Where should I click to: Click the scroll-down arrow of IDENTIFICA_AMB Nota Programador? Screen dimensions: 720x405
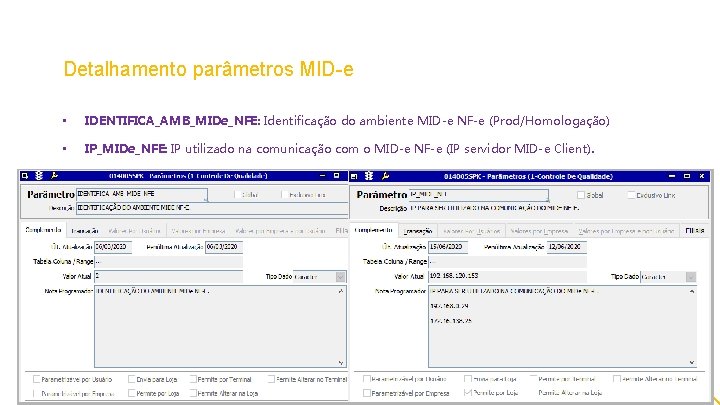click(341, 362)
